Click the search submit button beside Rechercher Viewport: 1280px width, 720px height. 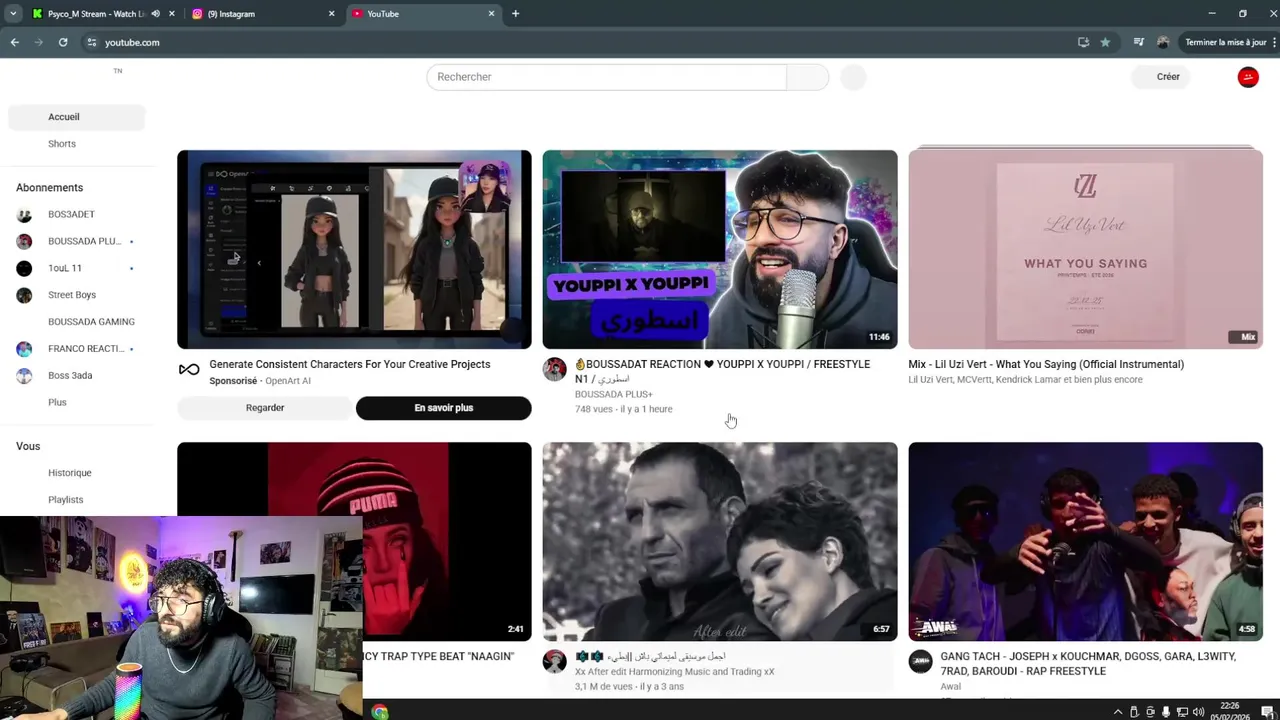coord(808,77)
